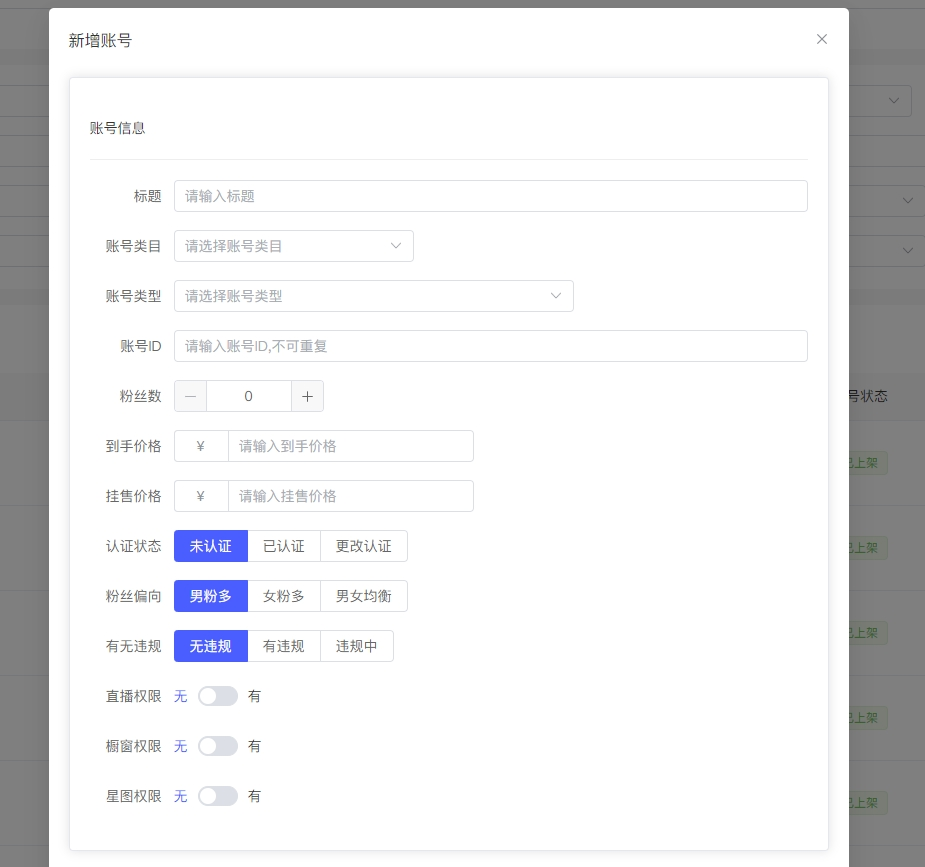Choose 女粉多 under 粉丝偏向
The image size is (925, 867).
(283, 596)
